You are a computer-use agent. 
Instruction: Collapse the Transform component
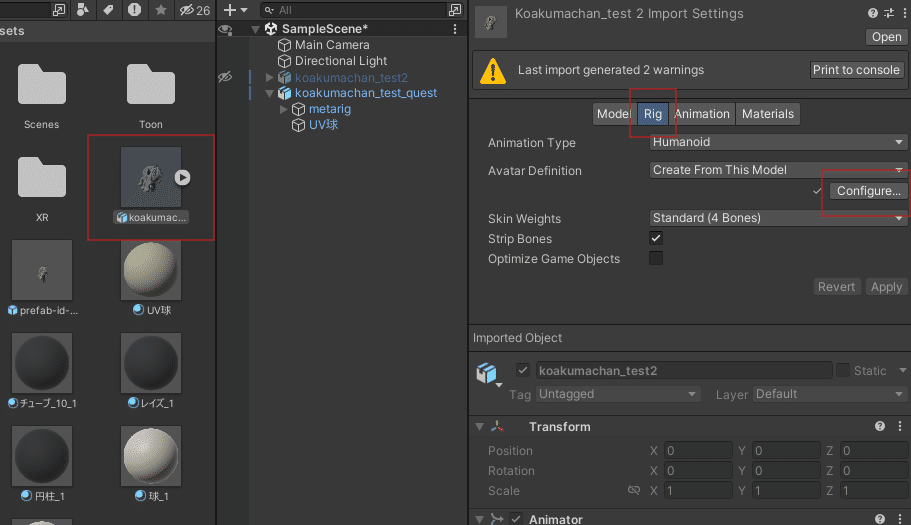[x=479, y=427]
